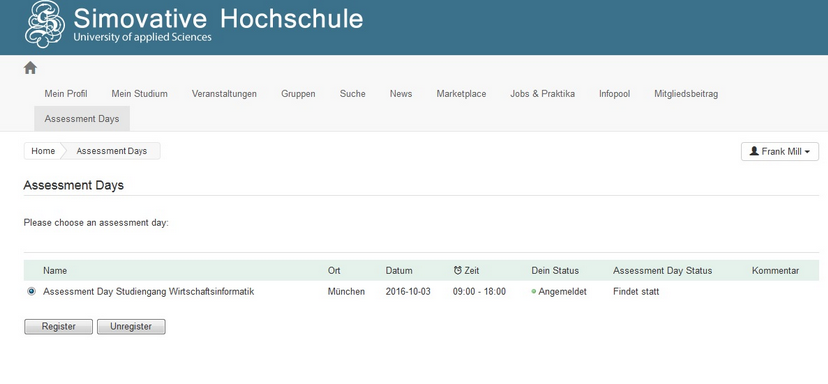
Task: Open the Mein Studium menu
Action: click(139, 93)
